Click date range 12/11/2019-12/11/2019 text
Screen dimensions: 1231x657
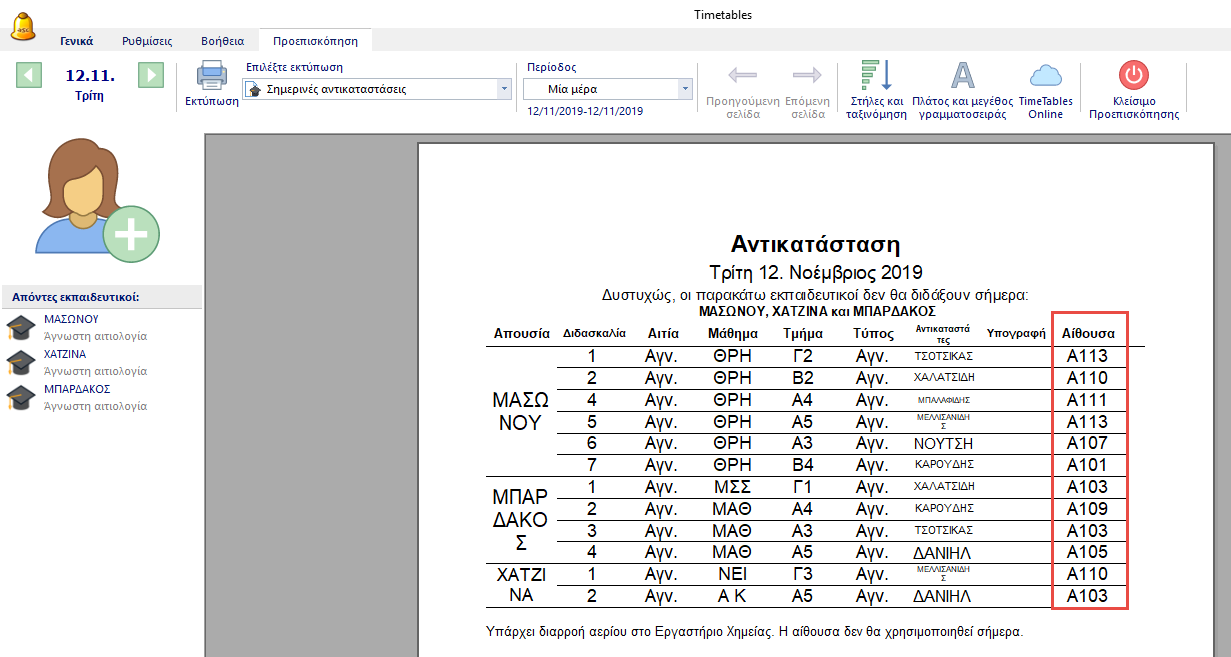pyautogui.click(x=585, y=111)
